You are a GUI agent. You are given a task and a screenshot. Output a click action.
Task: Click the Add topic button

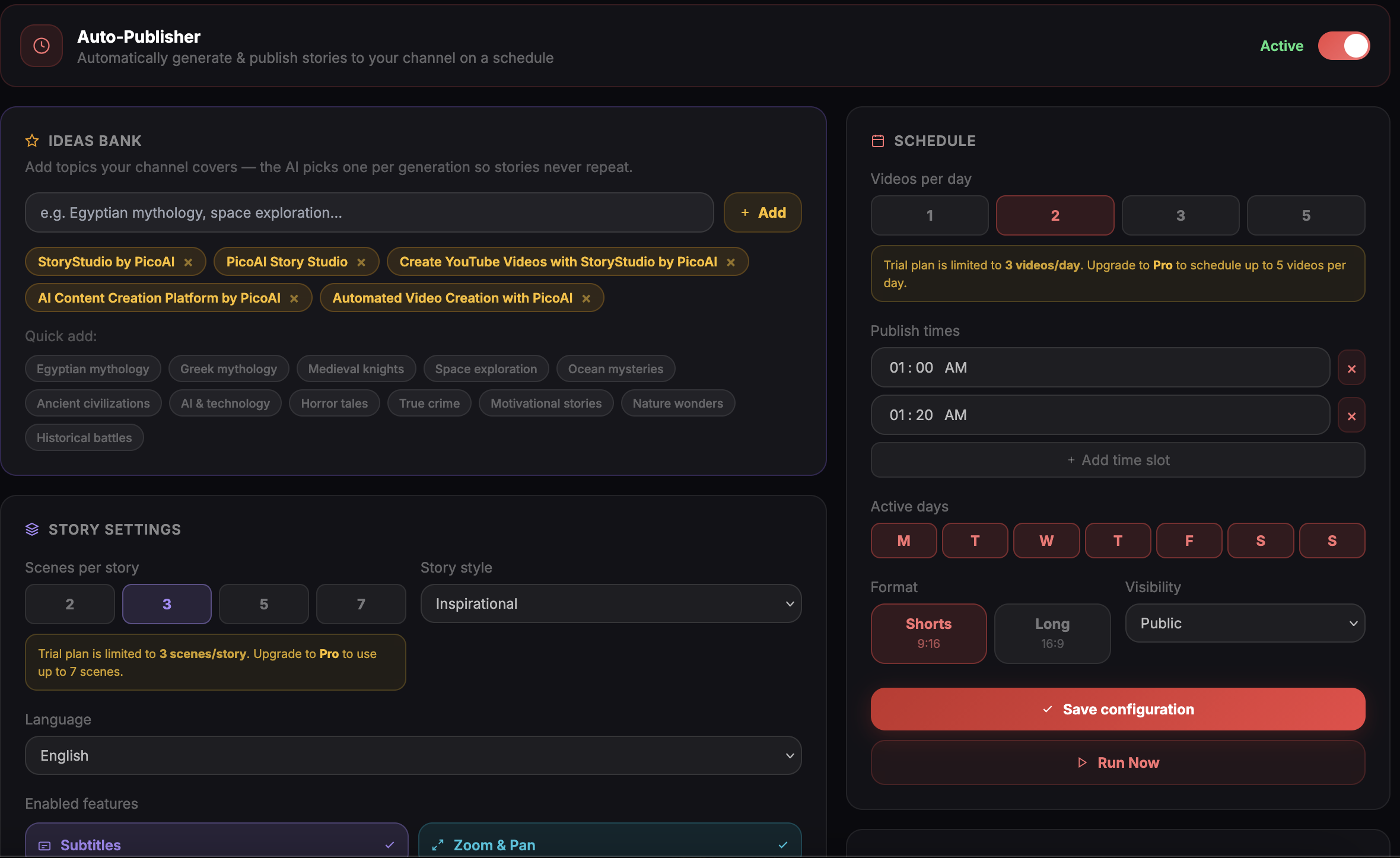(x=763, y=212)
